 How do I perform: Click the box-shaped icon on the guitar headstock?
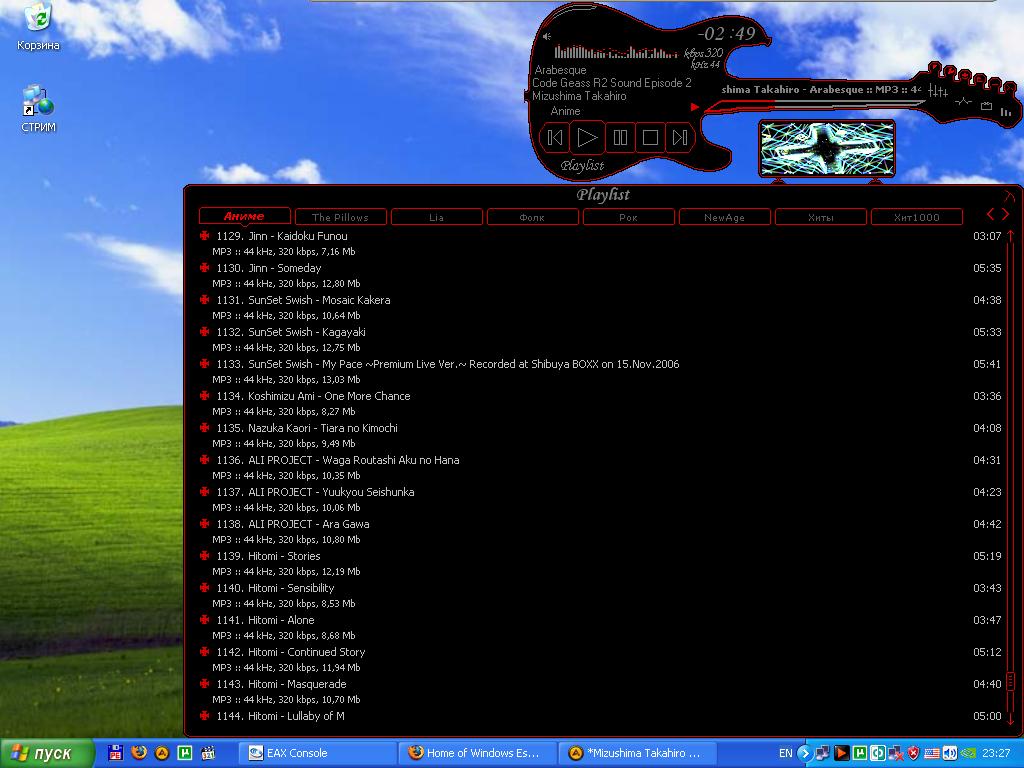[986, 106]
